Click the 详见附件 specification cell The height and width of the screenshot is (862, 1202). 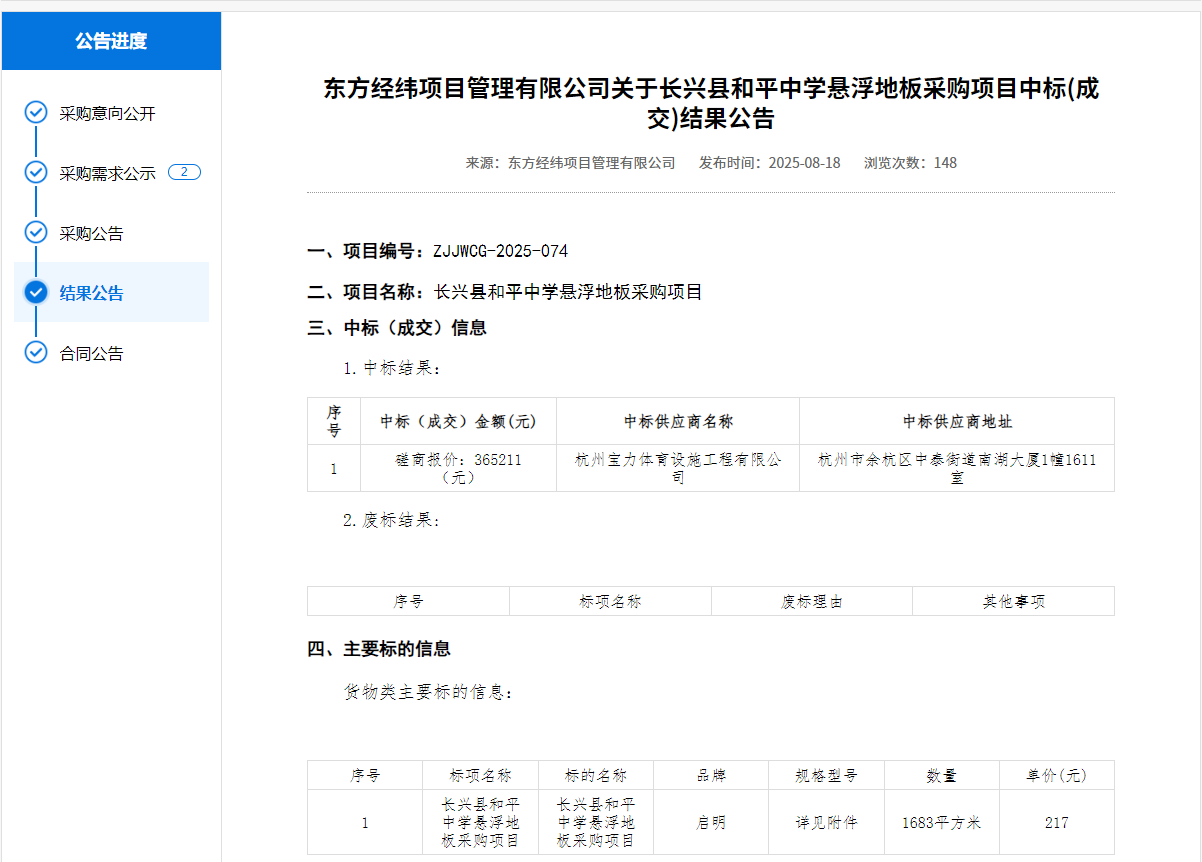click(x=826, y=823)
